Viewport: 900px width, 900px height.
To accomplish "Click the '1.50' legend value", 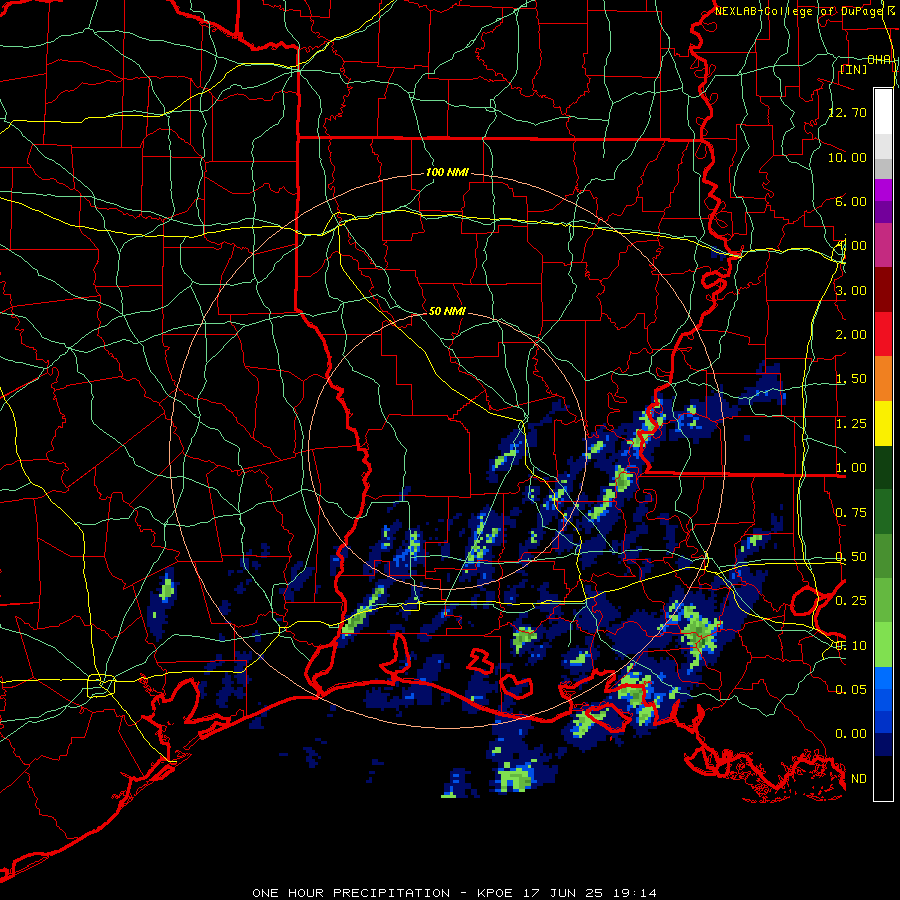I will (851, 379).
